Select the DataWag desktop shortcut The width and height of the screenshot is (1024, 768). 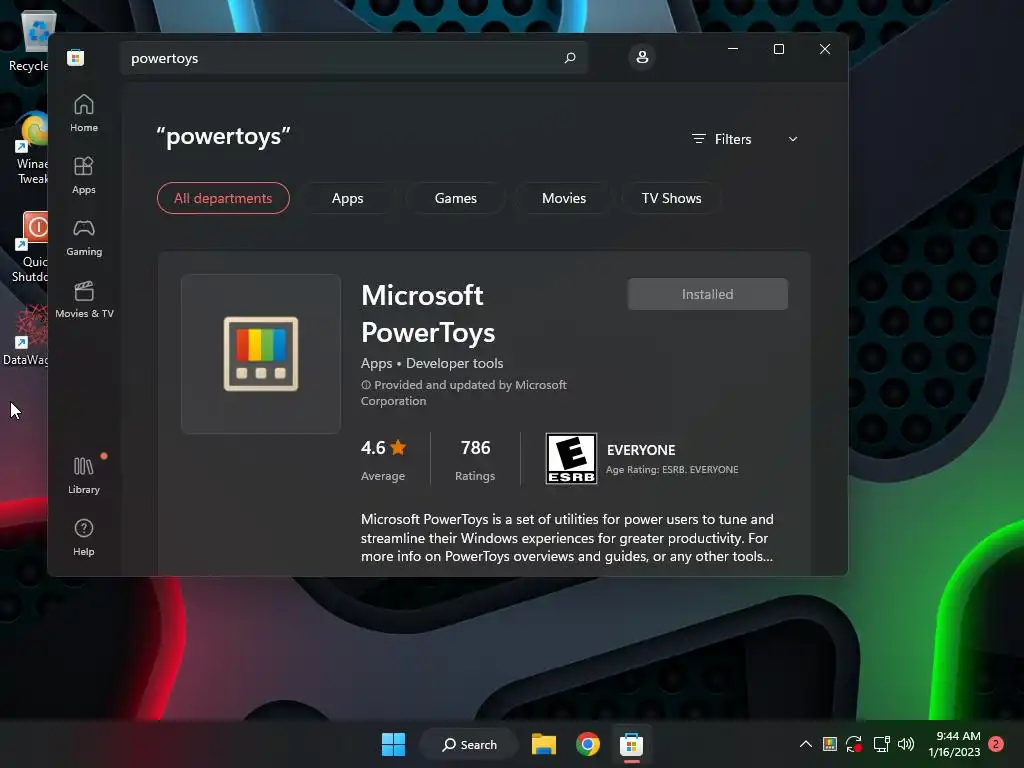pos(26,335)
